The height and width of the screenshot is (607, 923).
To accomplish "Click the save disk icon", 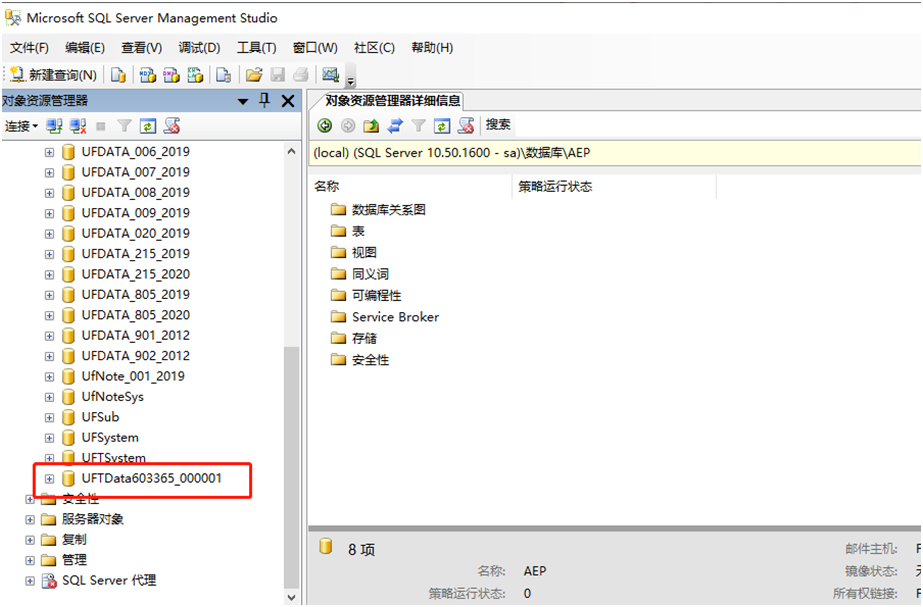I will click(x=278, y=75).
